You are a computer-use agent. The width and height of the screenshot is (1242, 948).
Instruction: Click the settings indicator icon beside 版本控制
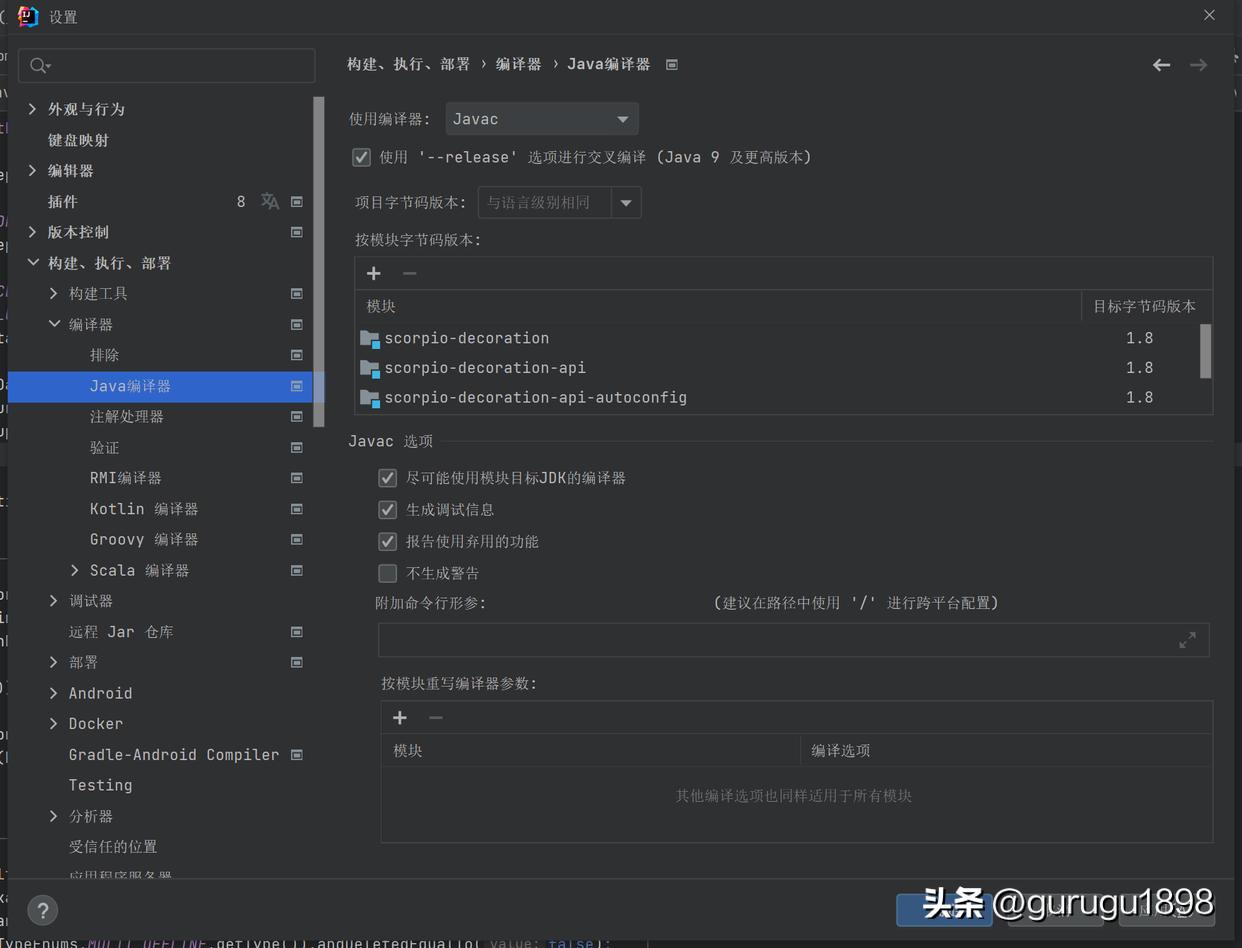coord(296,232)
